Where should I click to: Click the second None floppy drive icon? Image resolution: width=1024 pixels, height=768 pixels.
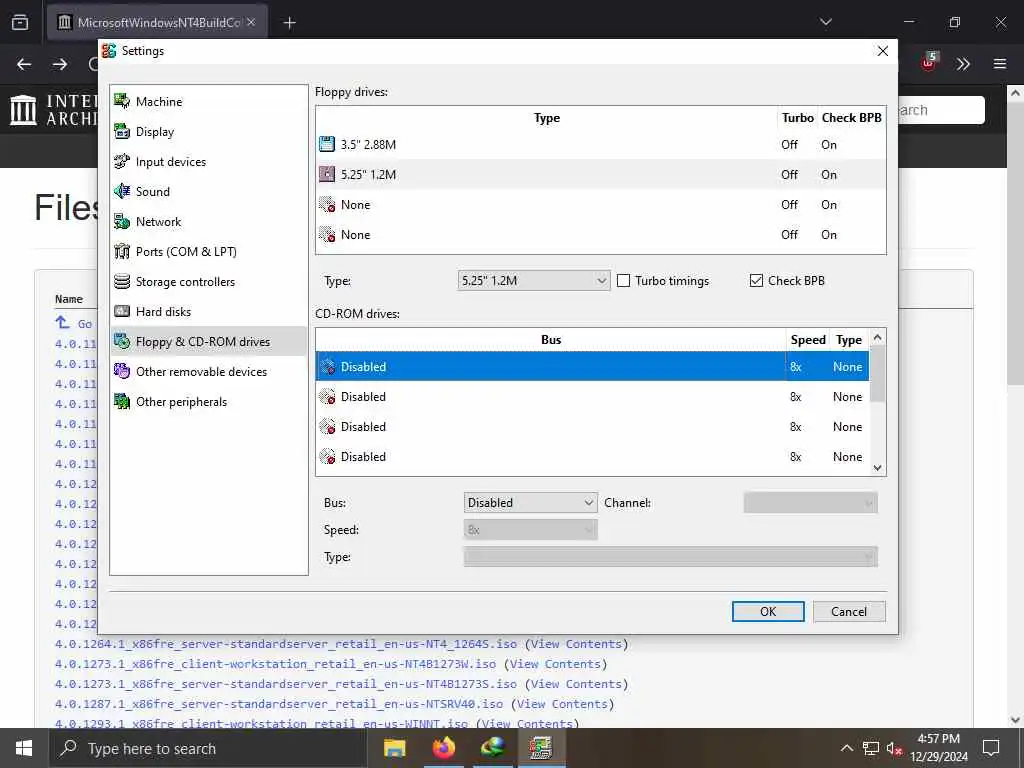click(327, 234)
